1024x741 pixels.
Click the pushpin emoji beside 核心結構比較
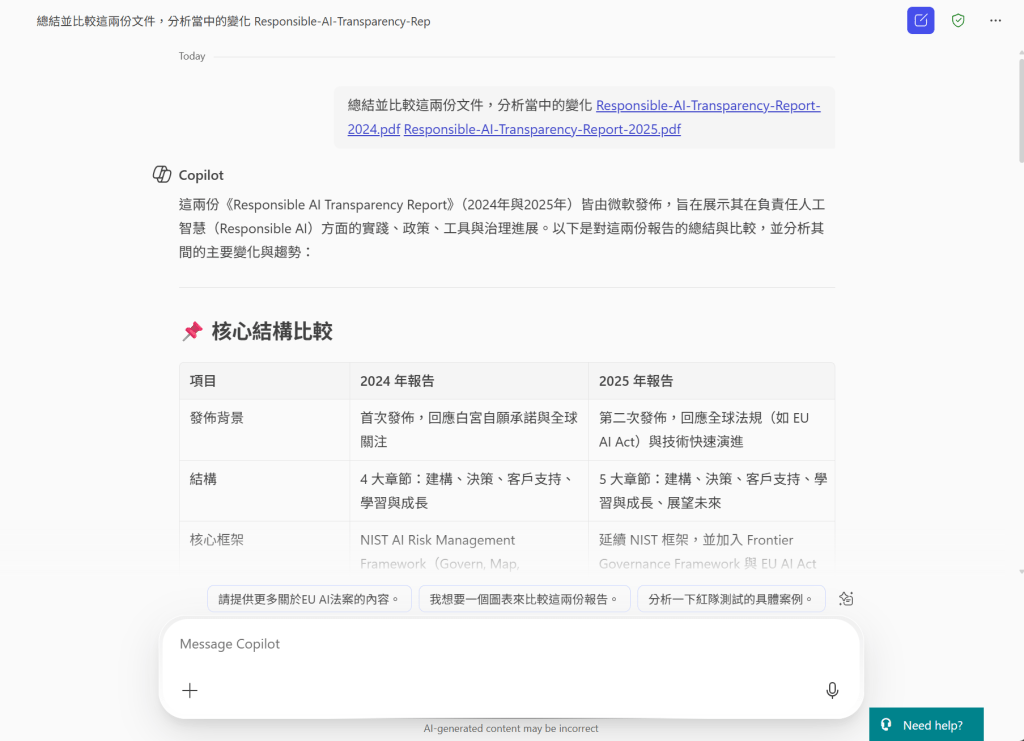click(192, 331)
